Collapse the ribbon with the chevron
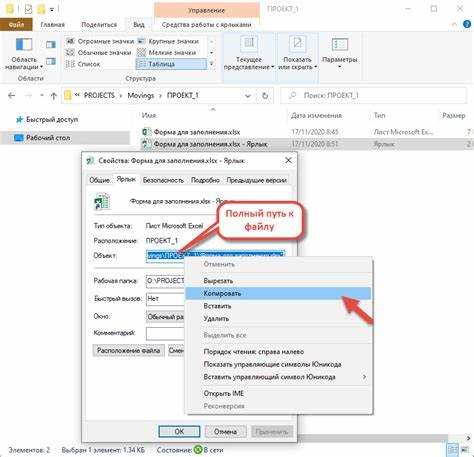 (454, 24)
